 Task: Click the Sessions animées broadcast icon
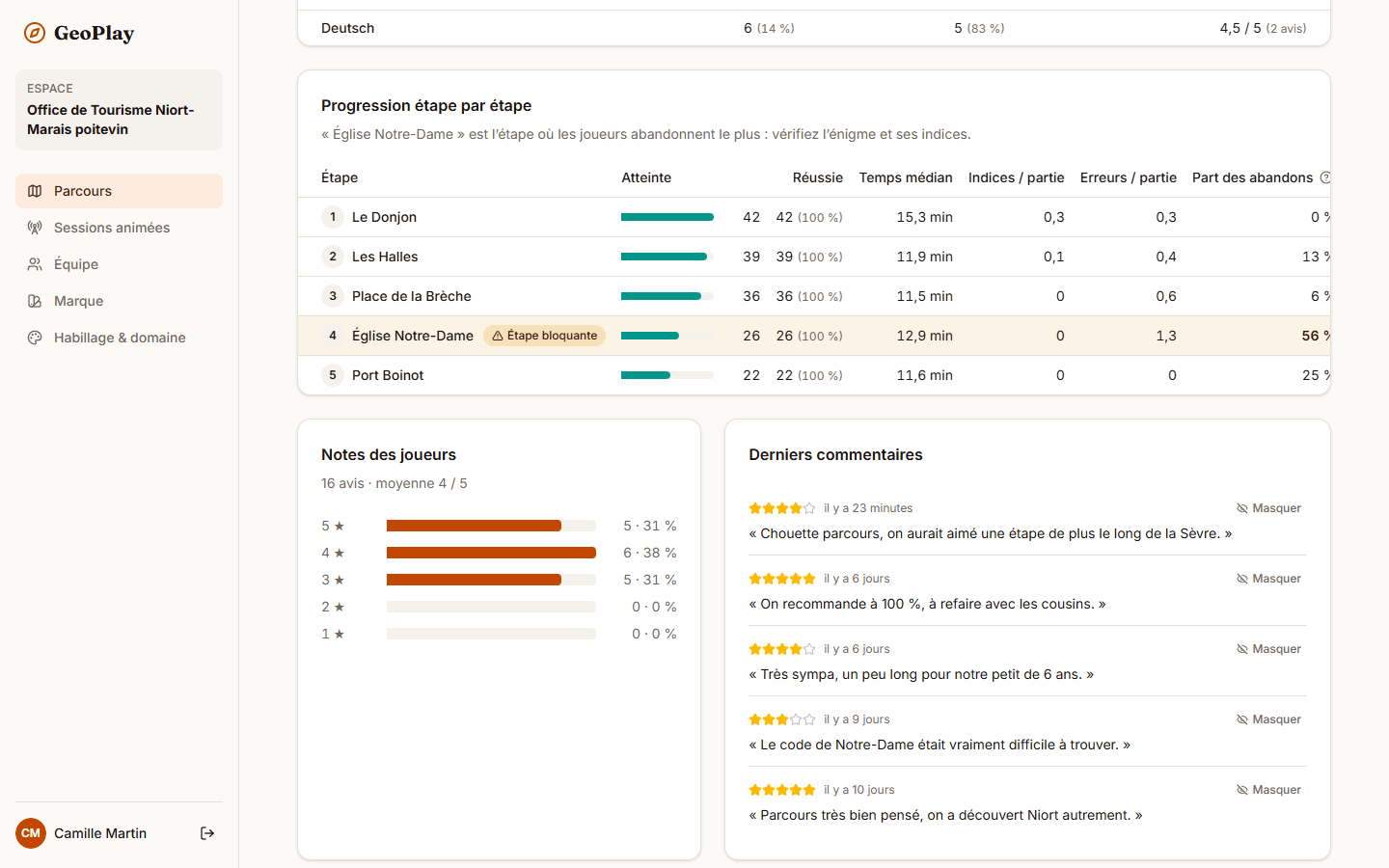coord(35,228)
